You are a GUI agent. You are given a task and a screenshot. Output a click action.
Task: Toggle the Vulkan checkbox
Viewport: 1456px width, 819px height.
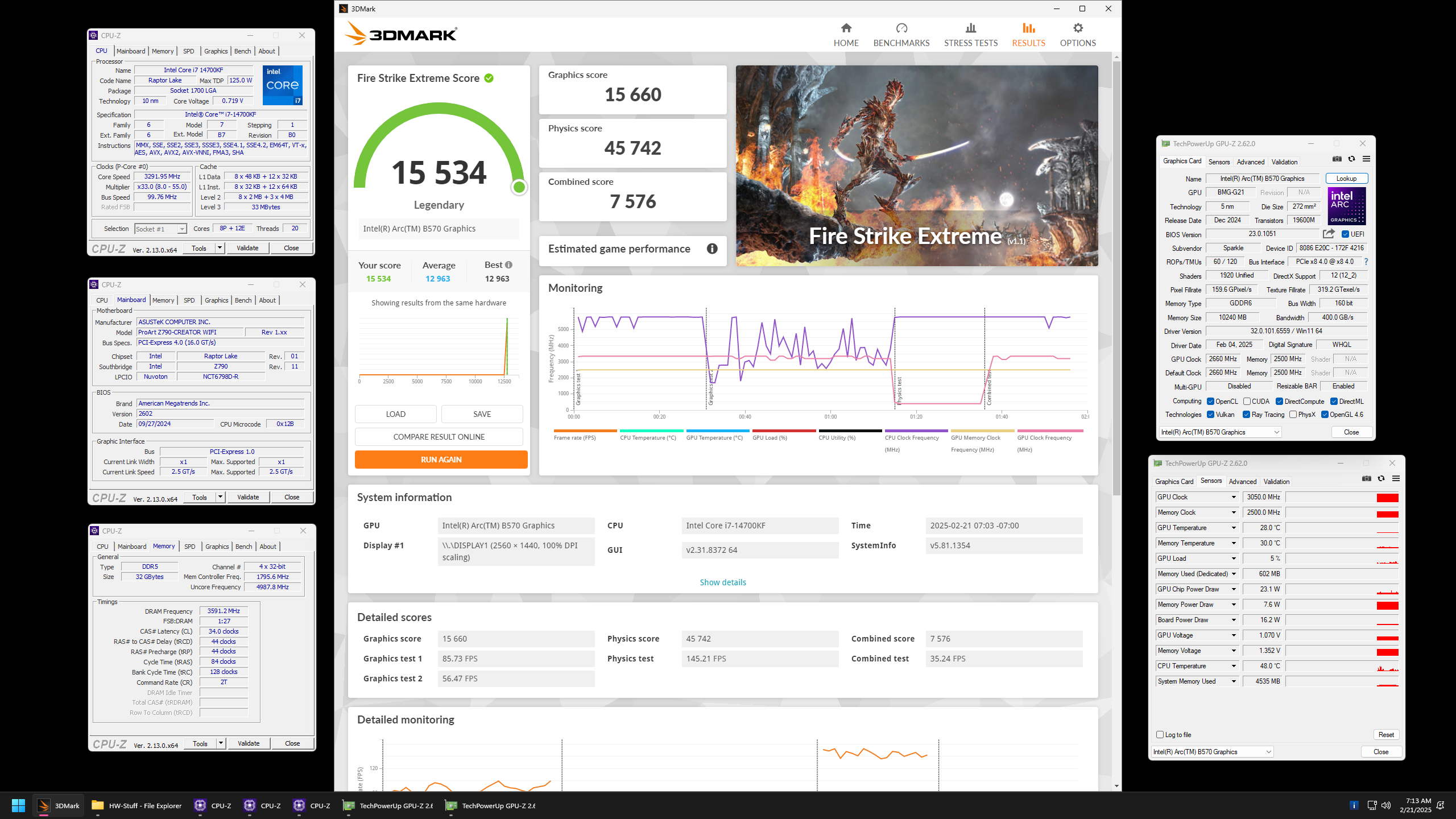pyautogui.click(x=1210, y=414)
